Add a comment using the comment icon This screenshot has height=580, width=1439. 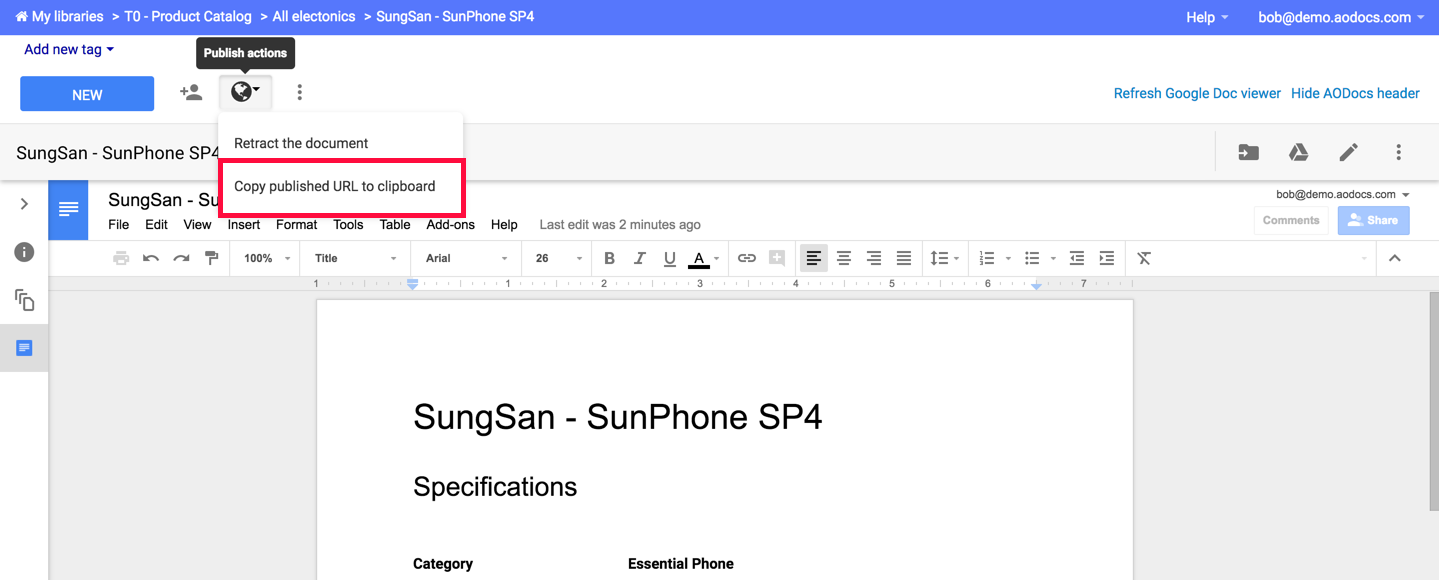(777, 258)
